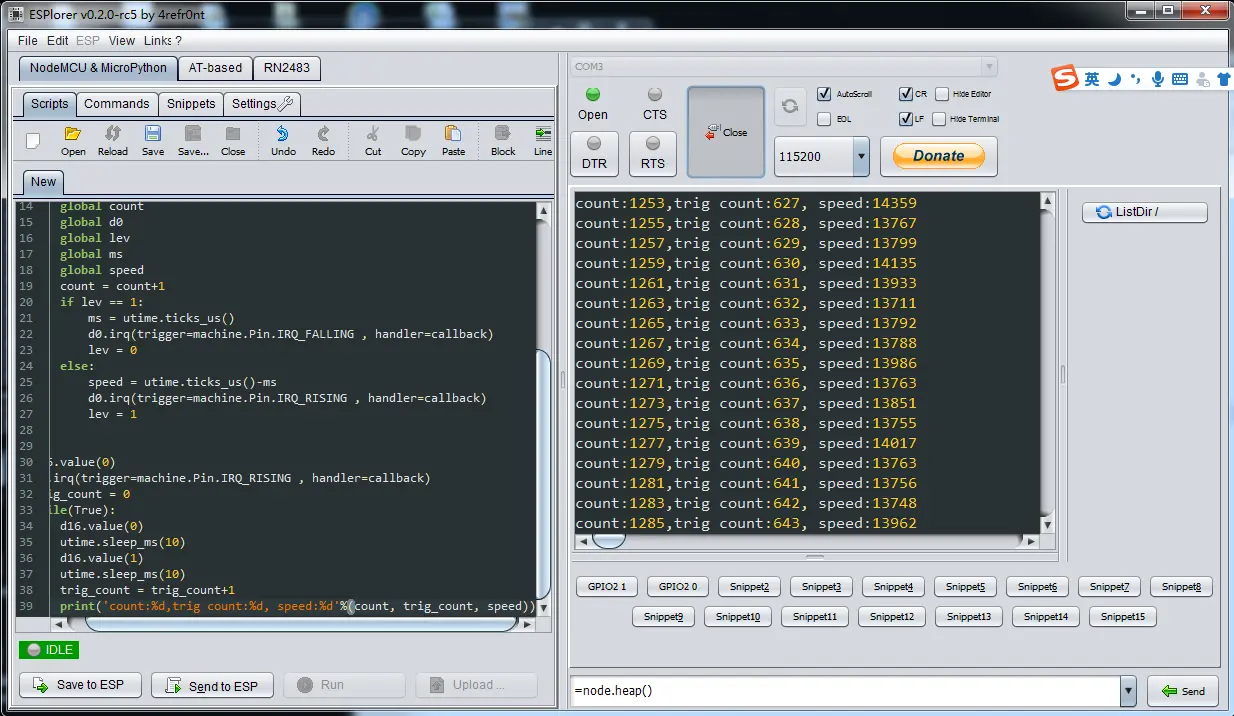1234x716 pixels.
Task: Open the COM3 port dropdown
Action: pos(988,67)
